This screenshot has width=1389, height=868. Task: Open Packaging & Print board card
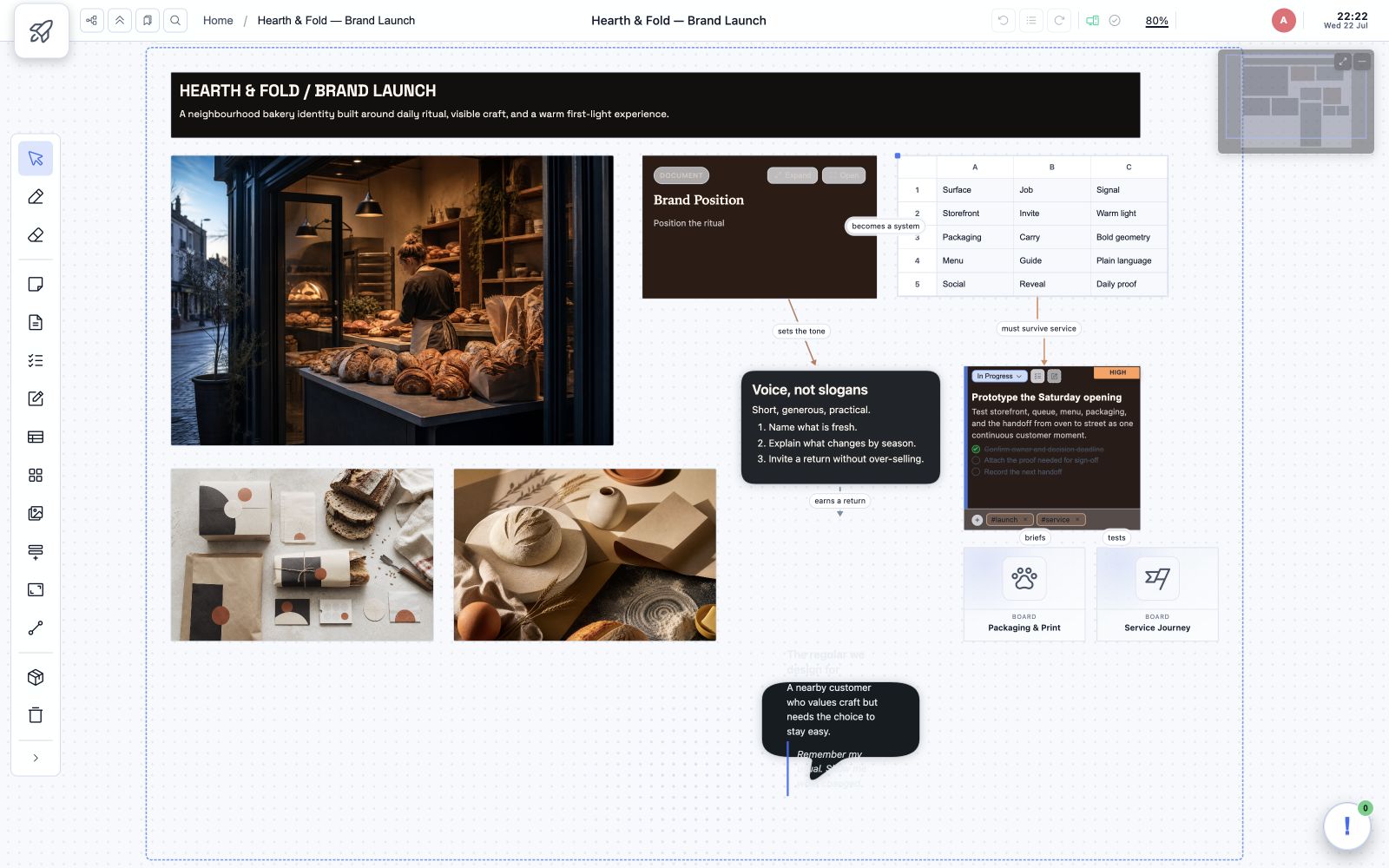pyautogui.click(x=1024, y=595)
